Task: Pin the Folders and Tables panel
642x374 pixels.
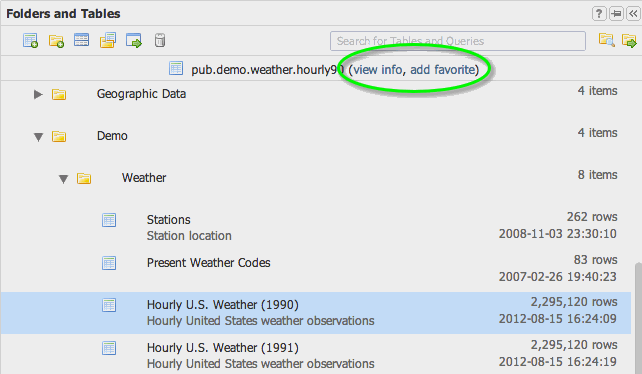Action: tap(616, 14)
